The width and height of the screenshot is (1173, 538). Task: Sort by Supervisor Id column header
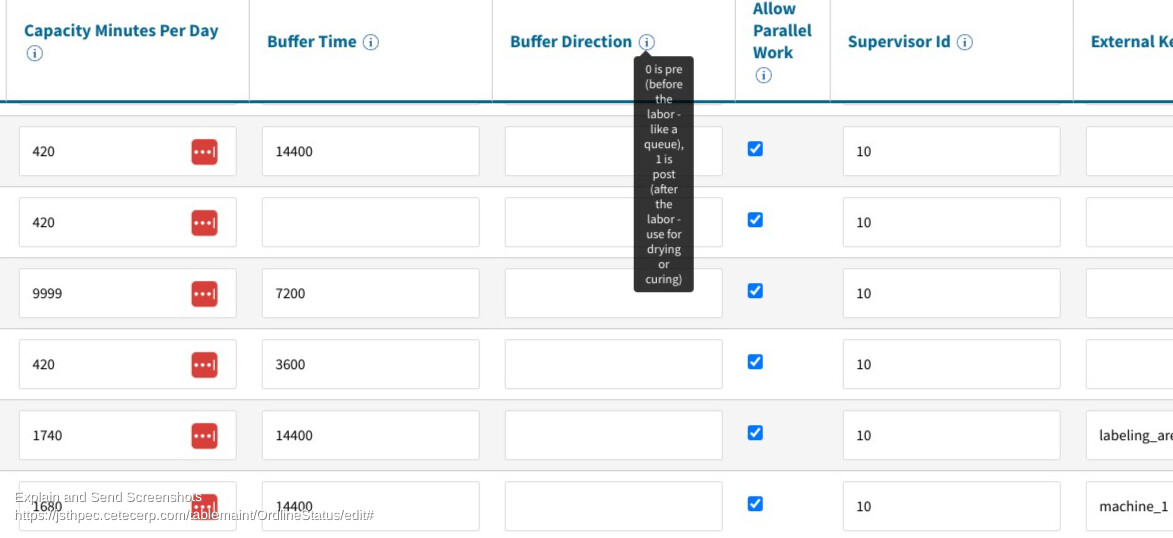click(899, 42)
